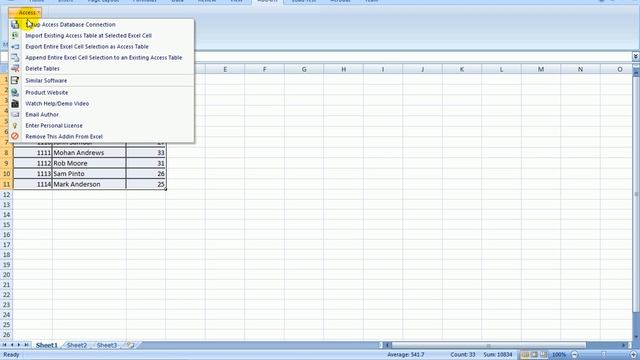The image size is (640, 360).
Task: Click the horizontal scrollbar left arrow
Action: tap(388, 345)
